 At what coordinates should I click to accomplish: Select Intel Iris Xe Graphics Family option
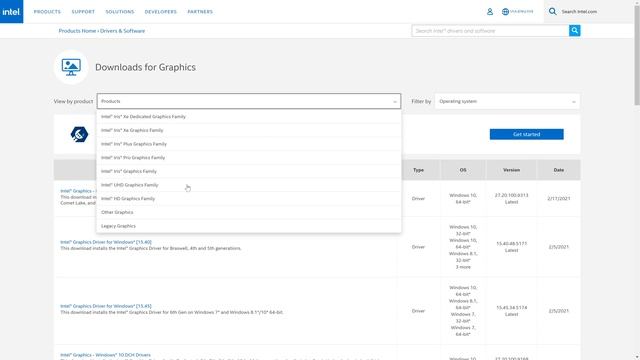(x=249, y=130)
